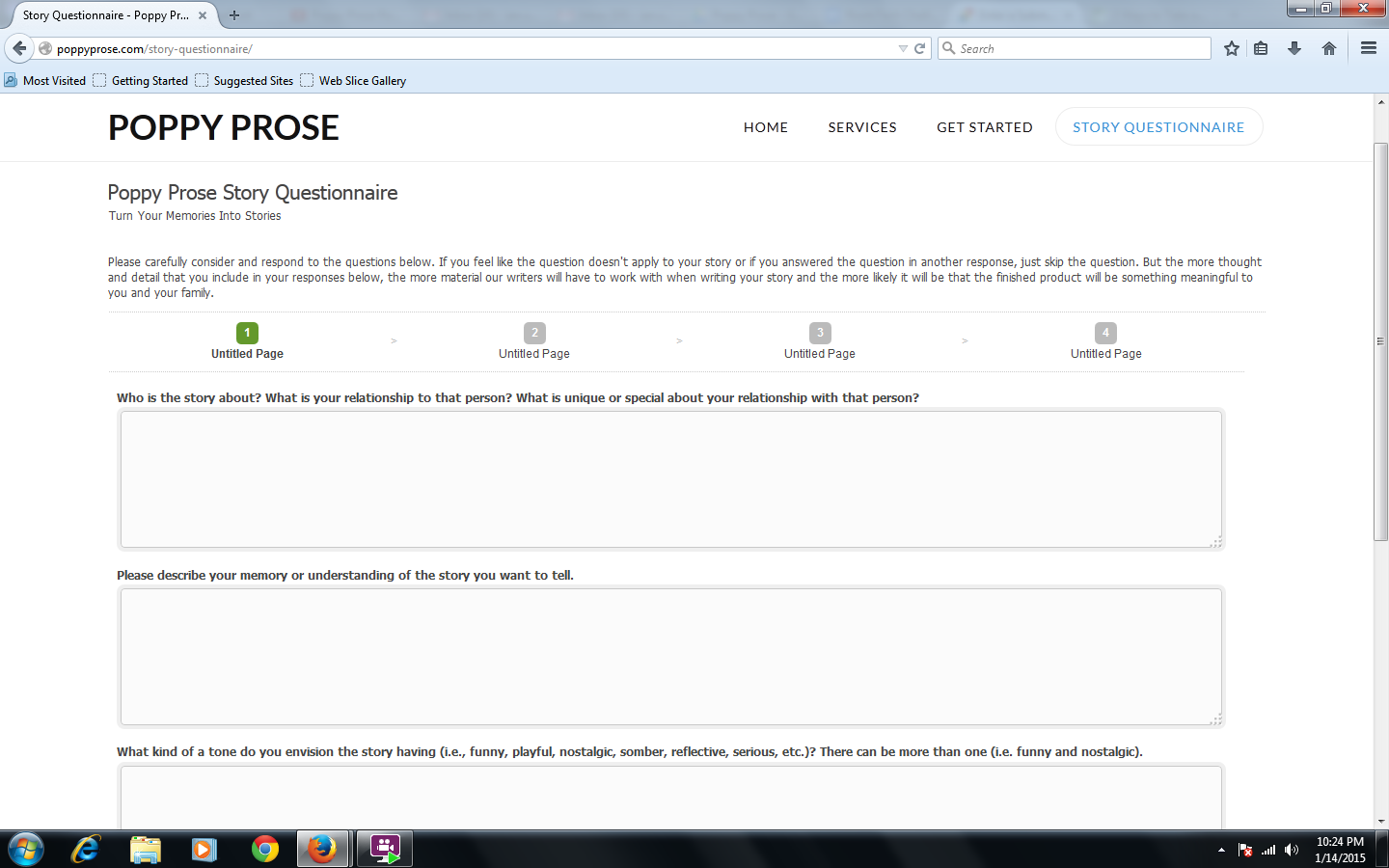Open the Downloads arrow icon
The width and height of the screenshot is (1389, 868).
point(1294,48)
